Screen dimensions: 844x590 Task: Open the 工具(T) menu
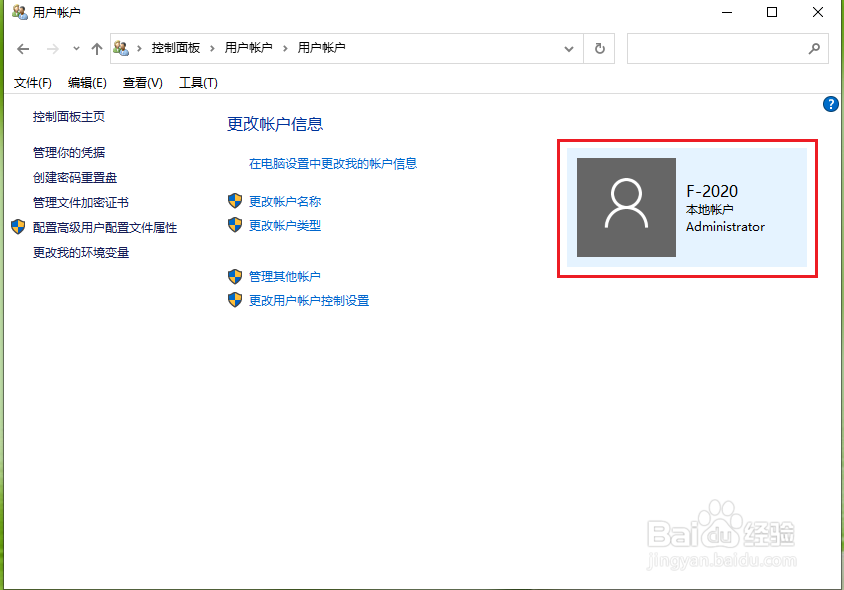[198, 83]
